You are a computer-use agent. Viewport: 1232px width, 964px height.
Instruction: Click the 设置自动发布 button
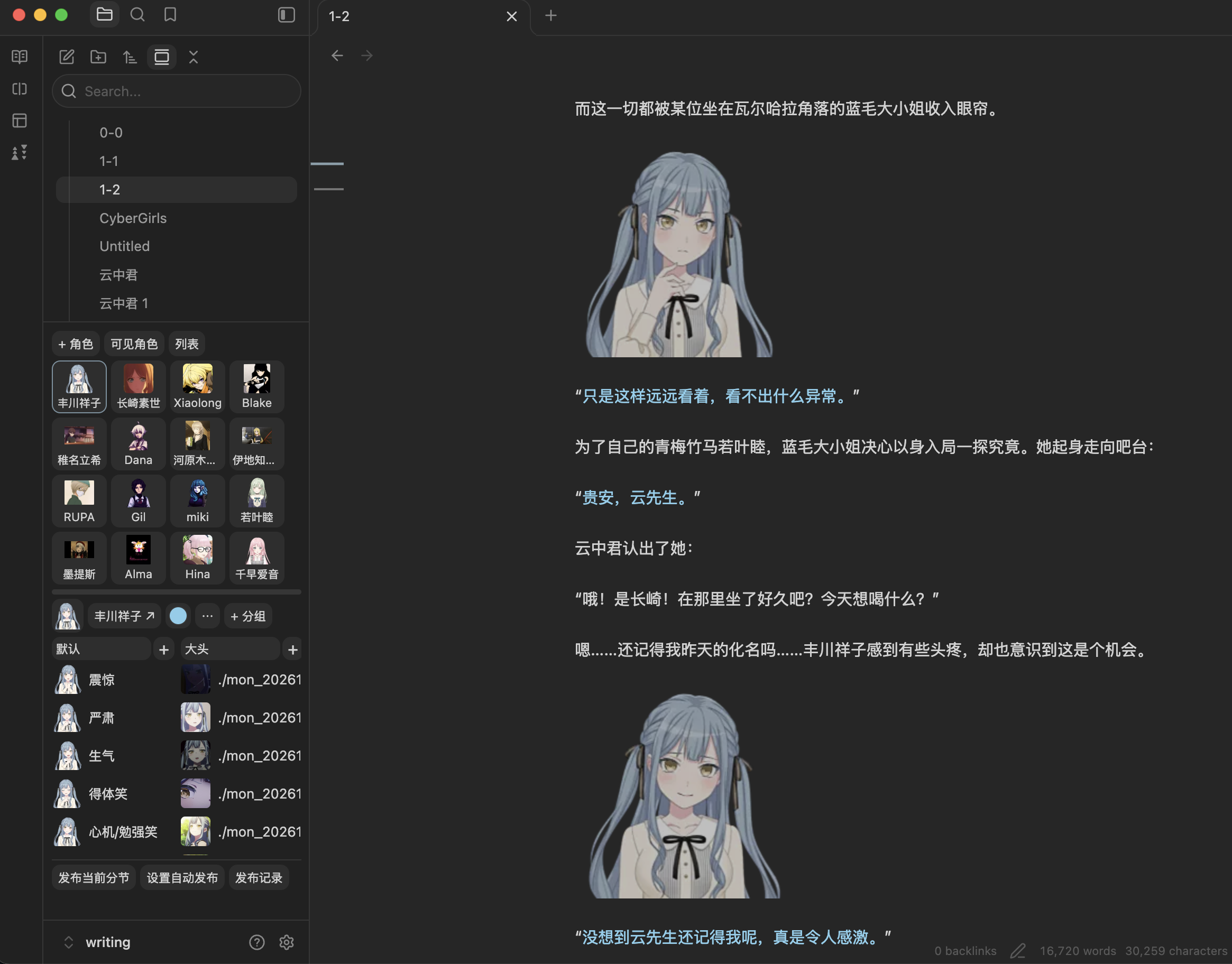182,878
